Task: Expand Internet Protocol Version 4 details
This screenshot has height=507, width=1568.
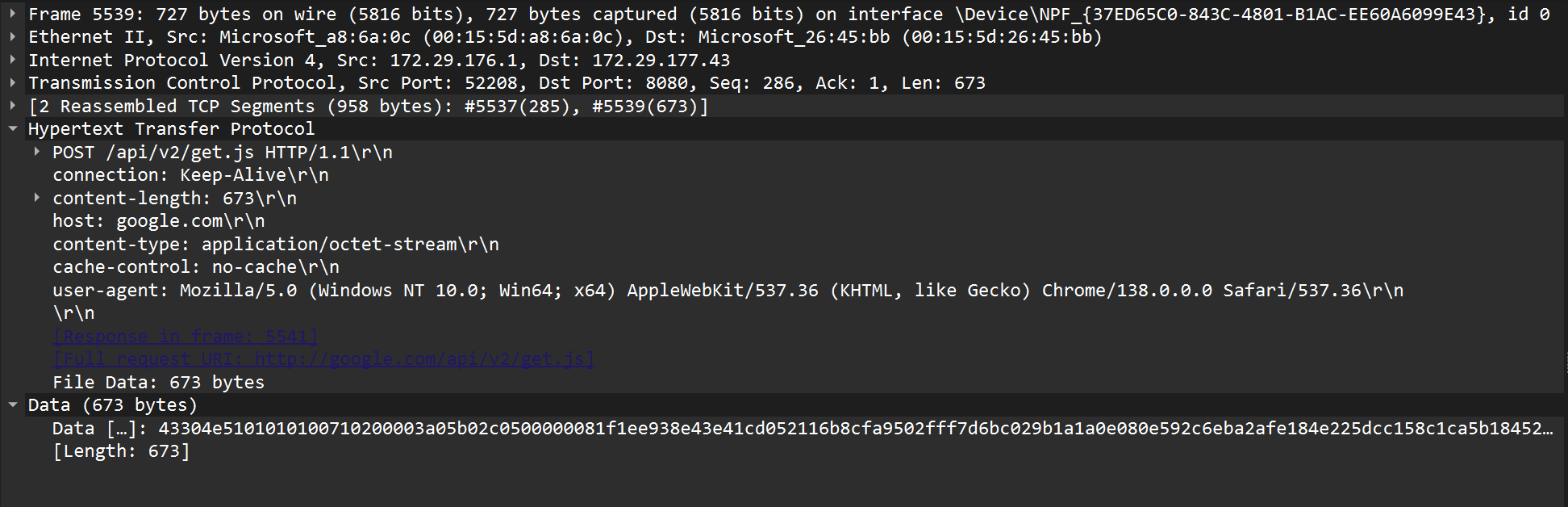Action: coord(13,60)
